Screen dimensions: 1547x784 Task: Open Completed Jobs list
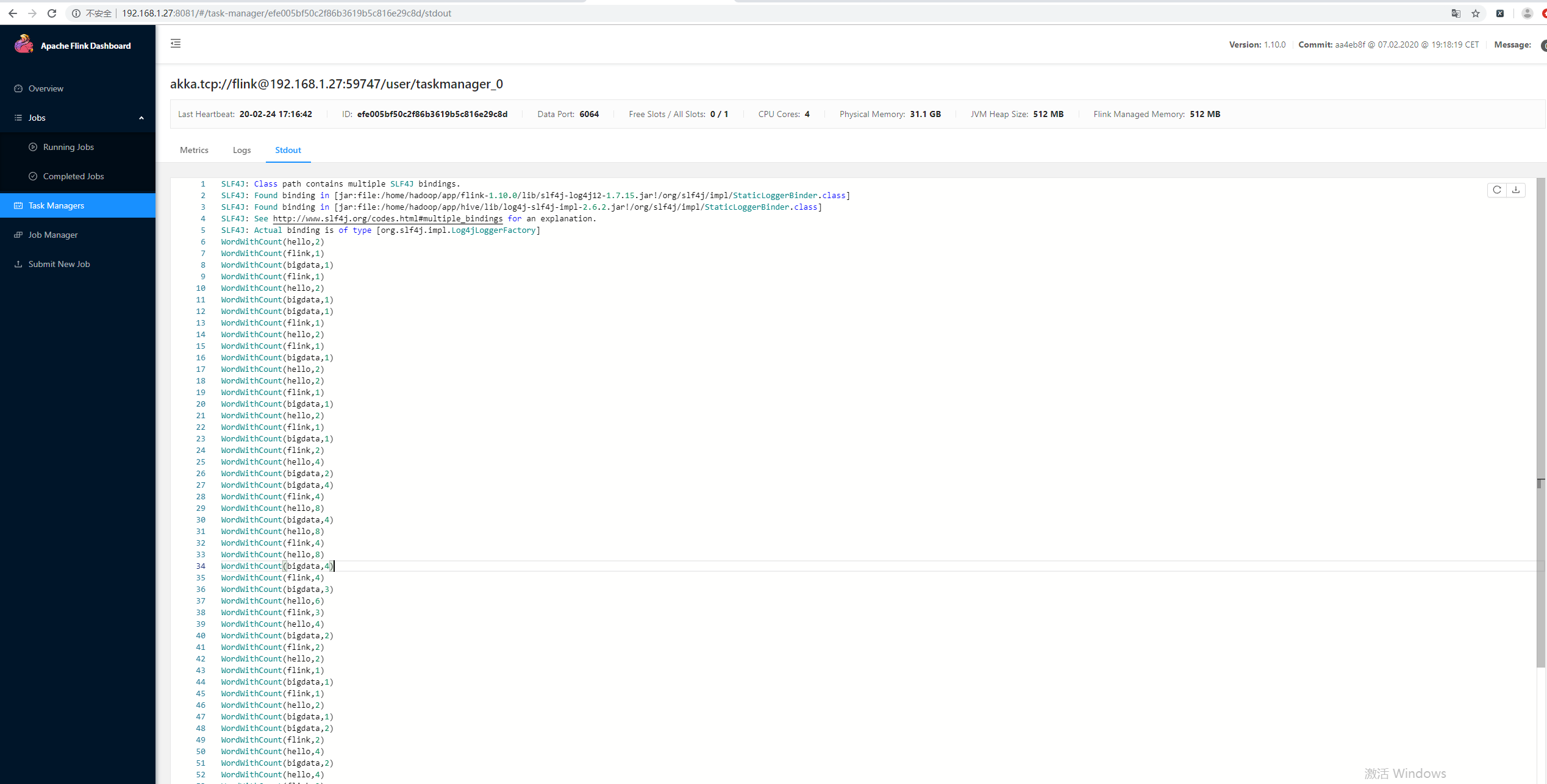[x=73, y=176]
